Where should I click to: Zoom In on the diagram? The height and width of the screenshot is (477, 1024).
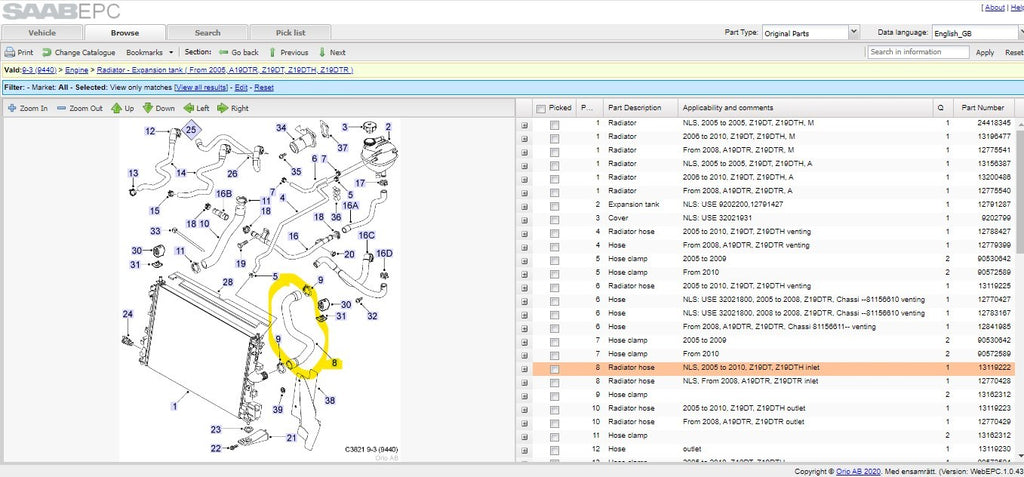(x=27, y=108)
